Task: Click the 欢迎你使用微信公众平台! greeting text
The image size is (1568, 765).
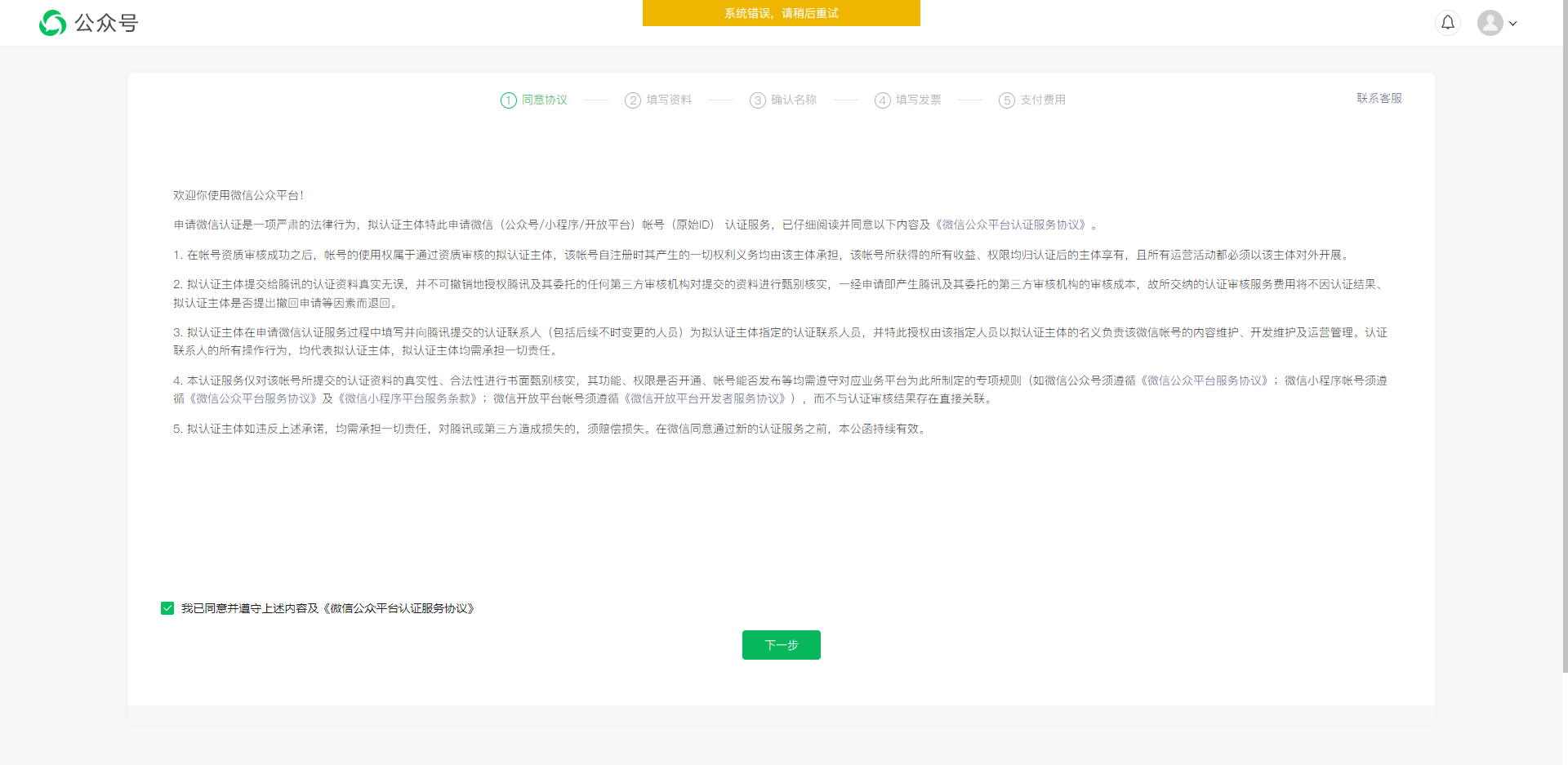Action: 238,195
